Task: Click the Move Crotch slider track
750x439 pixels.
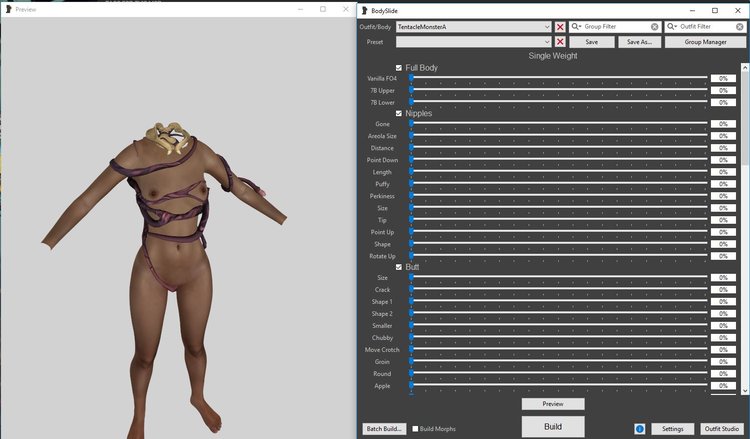Action: click(x=559, y=349)
